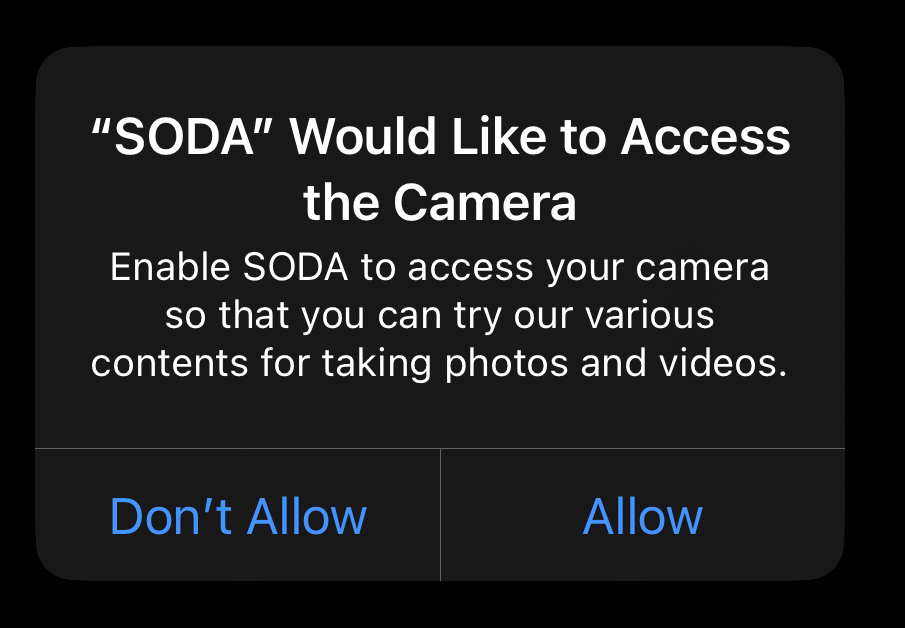905x628 pixels.
Task: Click the alert title mentioning SODA
Action: (x=440, y=170)
